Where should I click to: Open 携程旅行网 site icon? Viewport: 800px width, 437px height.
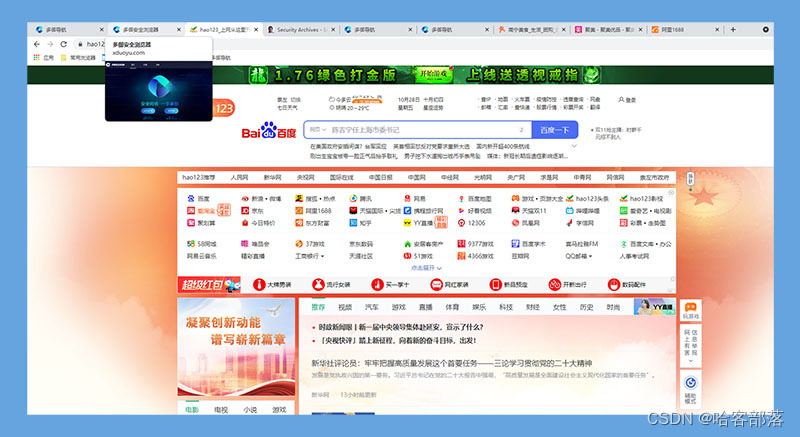pos(407,211)
